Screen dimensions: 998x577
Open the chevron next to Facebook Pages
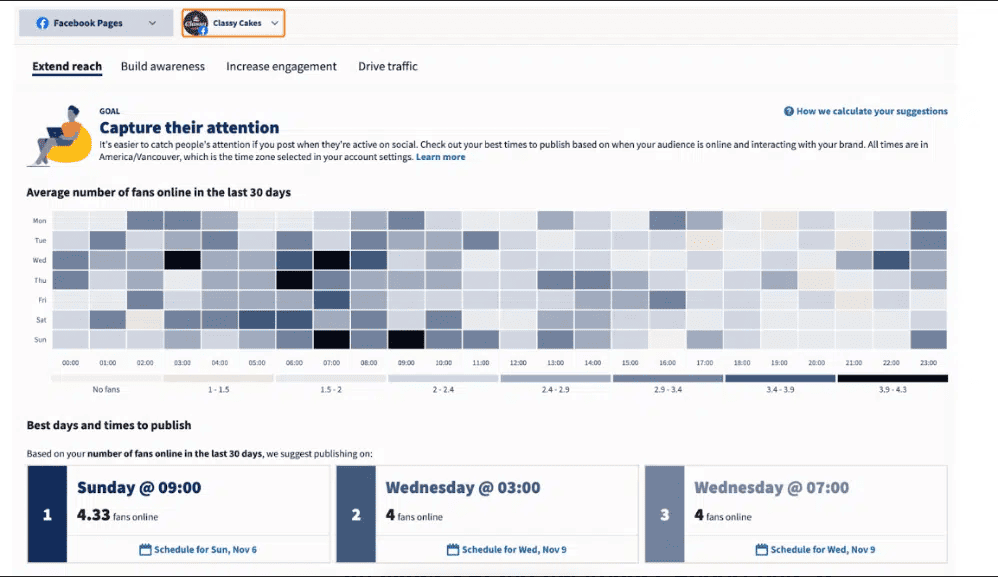click(150, 22)
